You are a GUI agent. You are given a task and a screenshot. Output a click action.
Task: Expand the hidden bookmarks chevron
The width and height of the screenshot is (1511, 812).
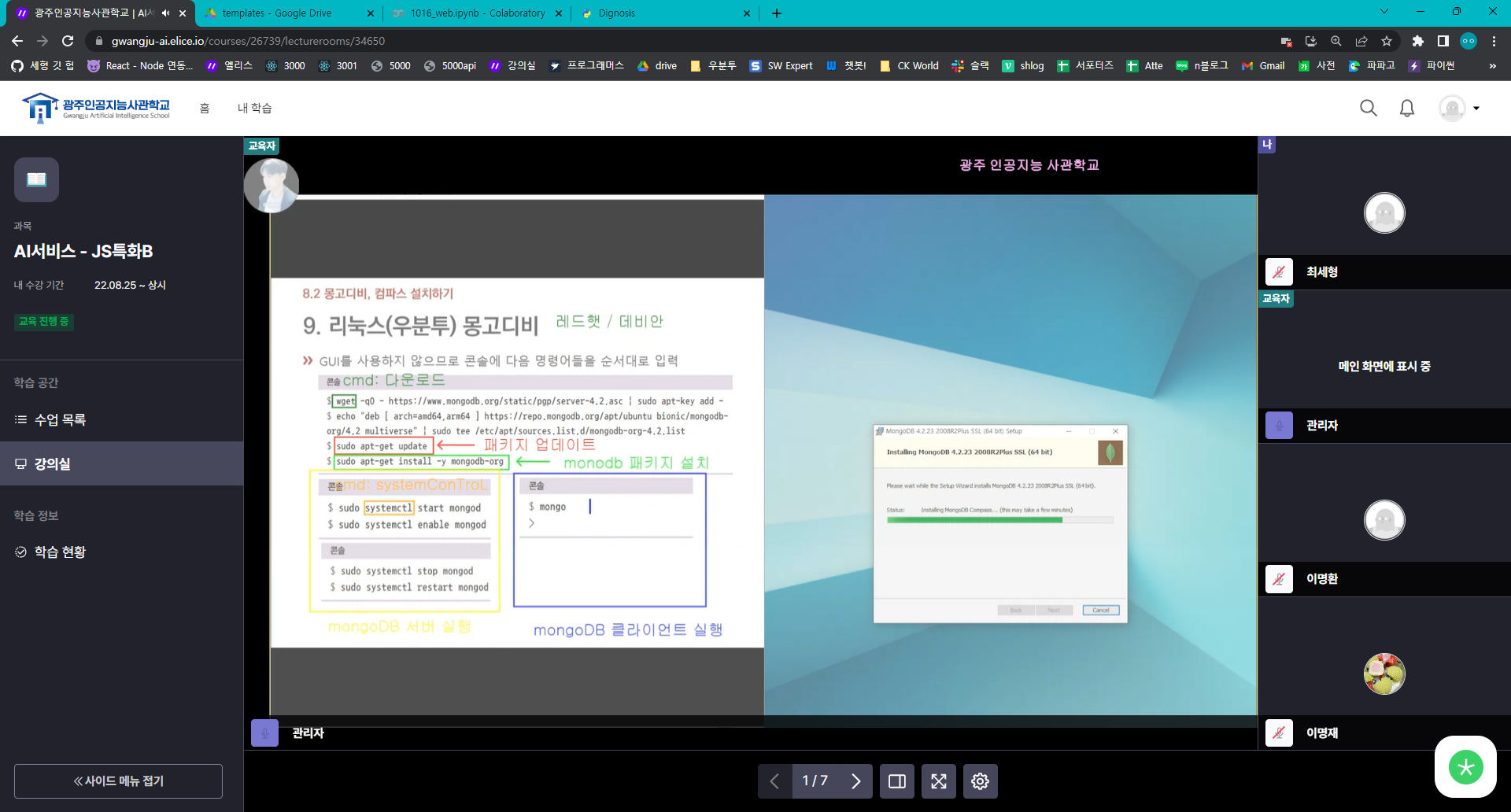coord(1492,66)
